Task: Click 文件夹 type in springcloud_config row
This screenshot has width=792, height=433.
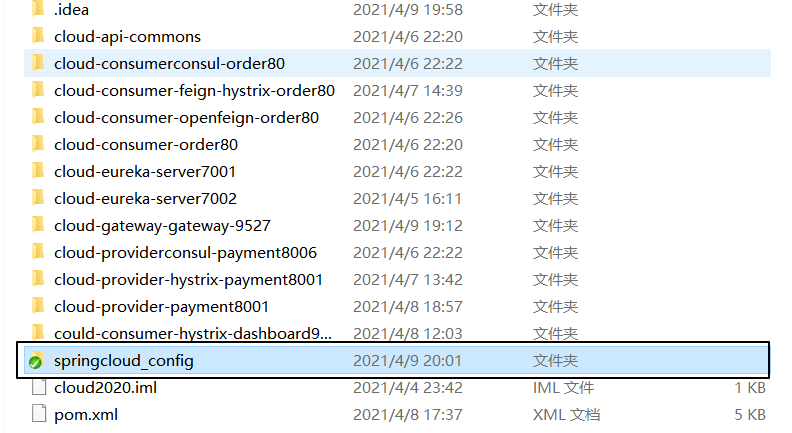Action: (555, 361)
